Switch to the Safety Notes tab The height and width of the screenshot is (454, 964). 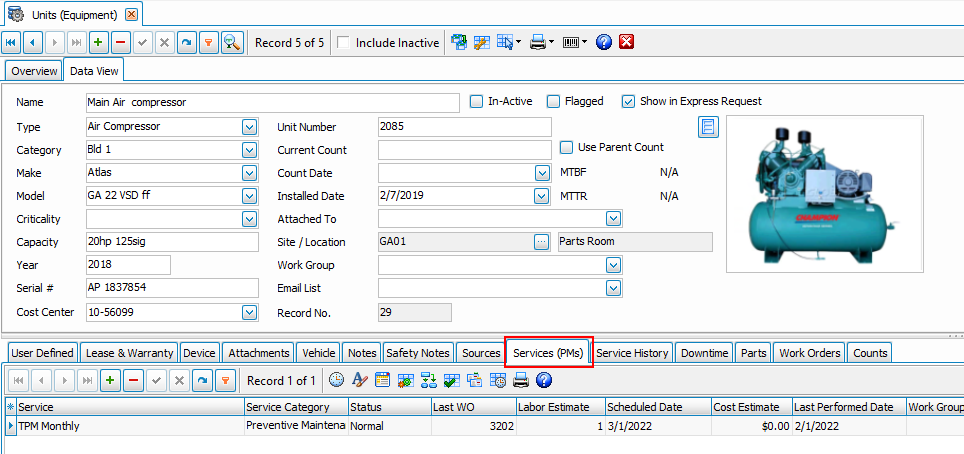pyautogui.click(x=418, y=353)
